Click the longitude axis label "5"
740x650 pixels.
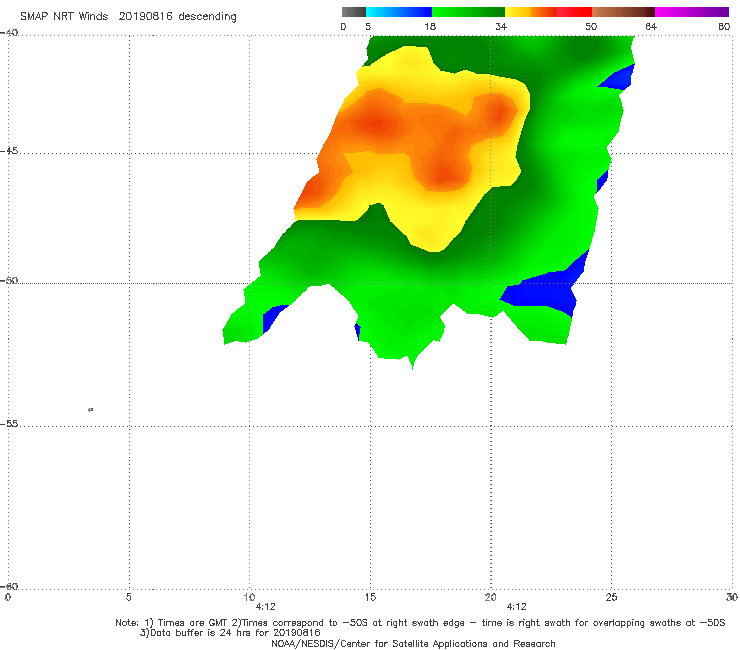tap(128, 597)
